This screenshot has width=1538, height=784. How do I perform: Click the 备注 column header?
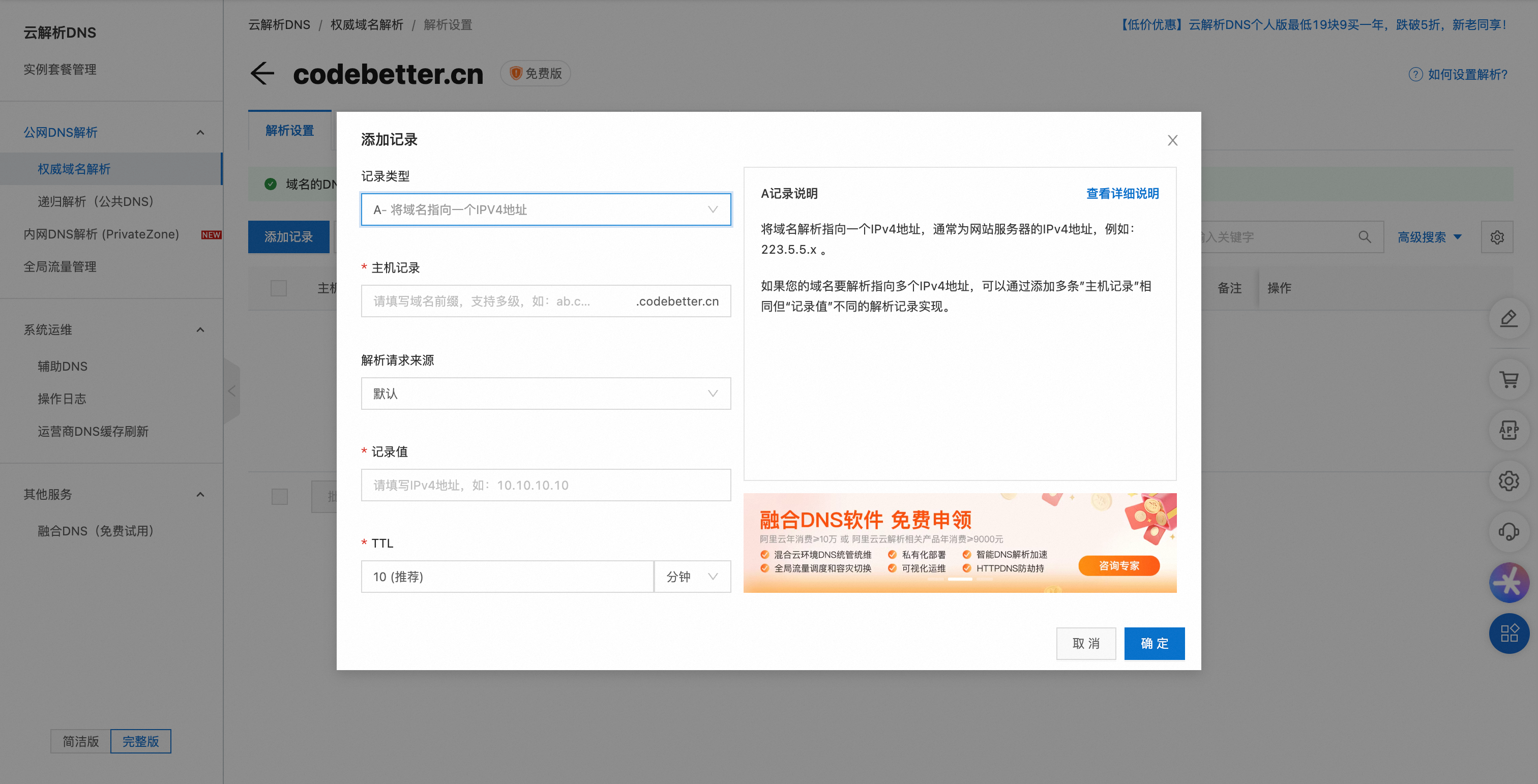(1229, 288)
